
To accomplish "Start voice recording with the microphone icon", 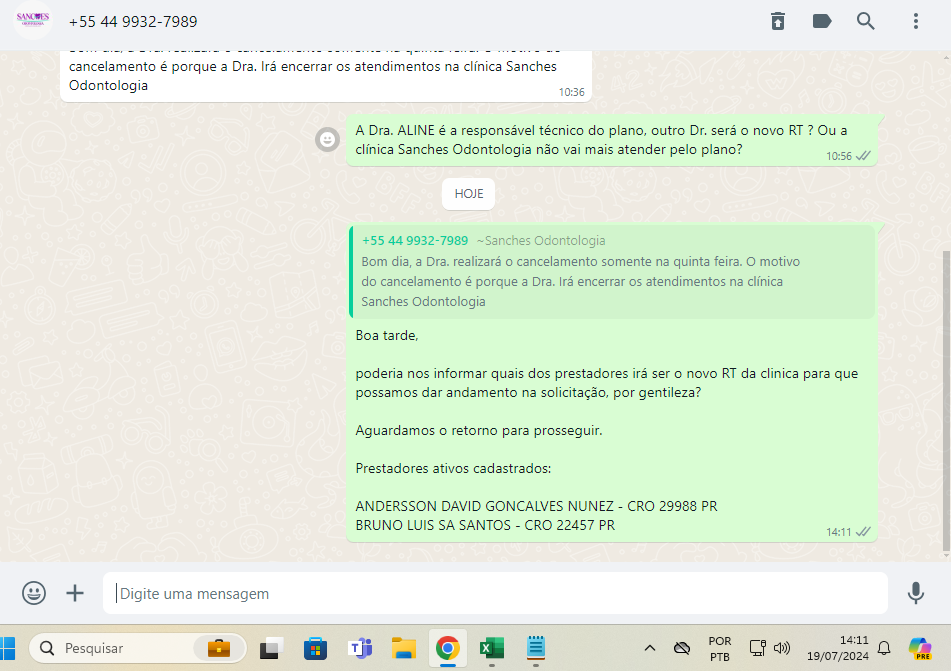I will (x=915, y=593).
